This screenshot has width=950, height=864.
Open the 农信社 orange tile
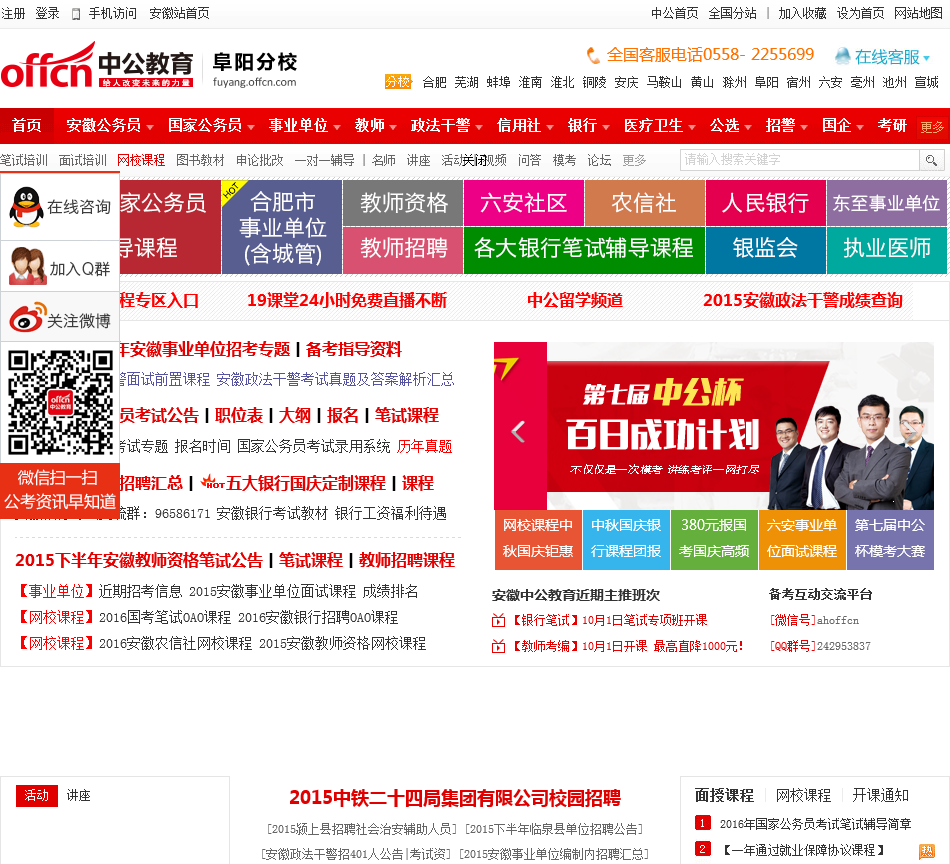[x=645, y=202]
